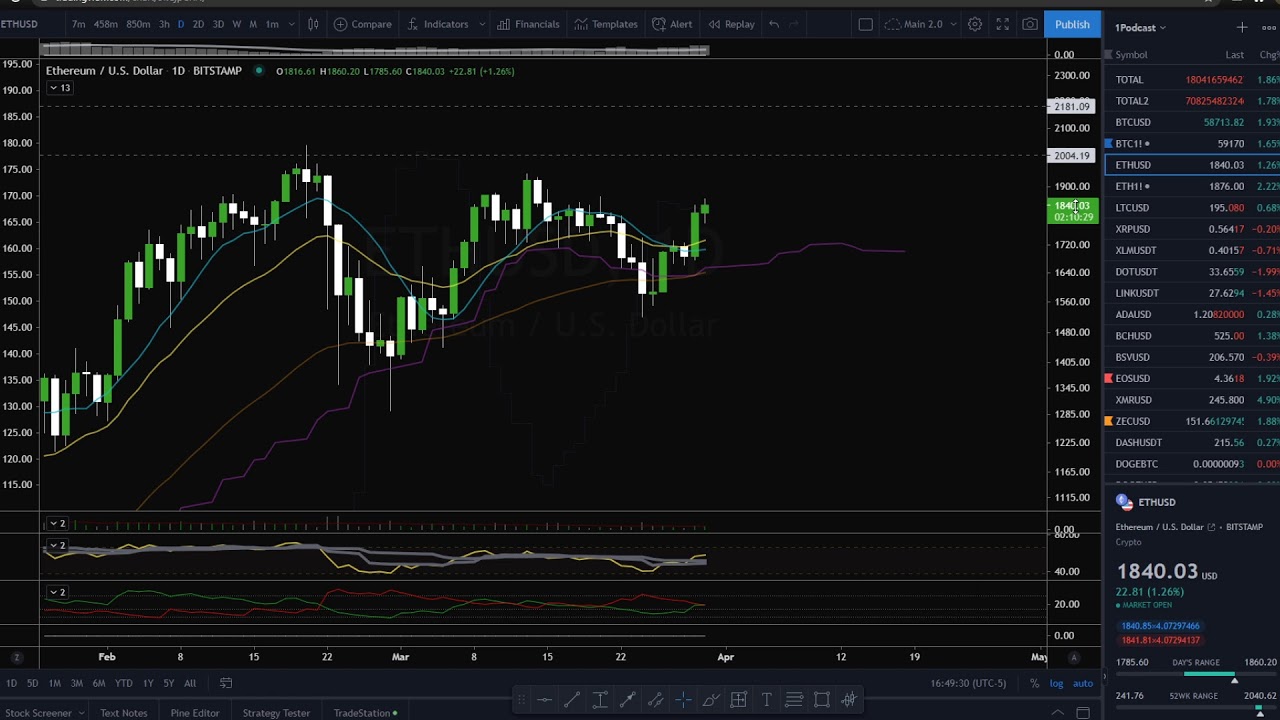Switch chart to the 2D interval

click(x=198, y=24)
